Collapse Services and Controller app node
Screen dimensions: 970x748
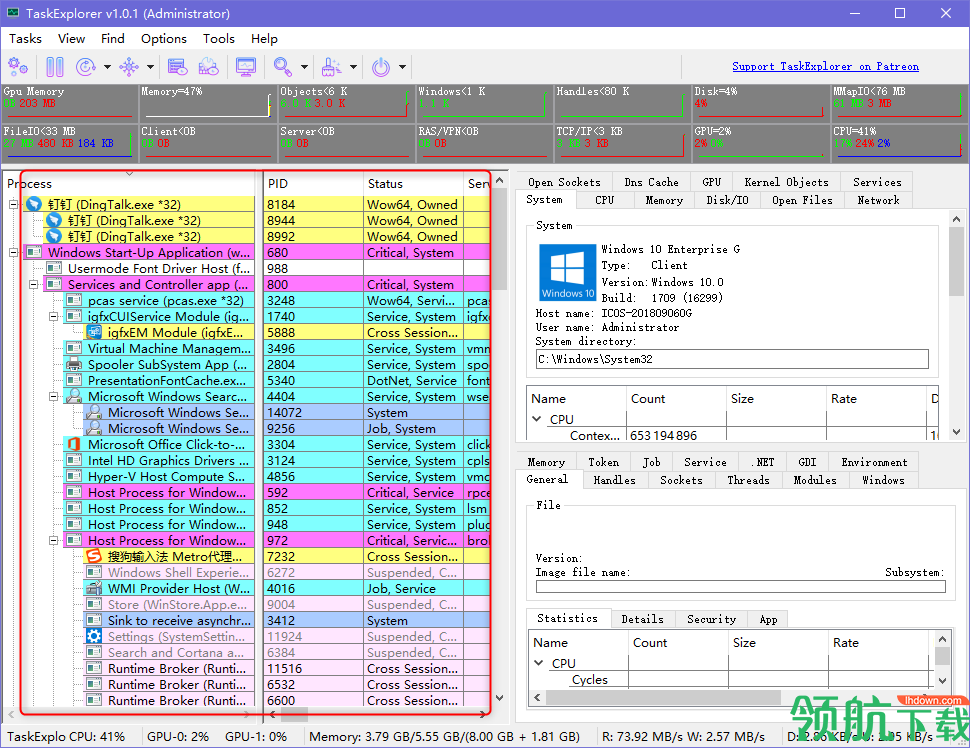pos(33,285)
